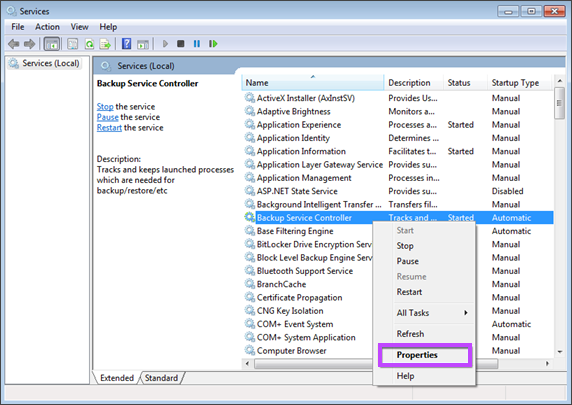
Task: Switch to the Standard tab
Action: (x=161, y=378)
